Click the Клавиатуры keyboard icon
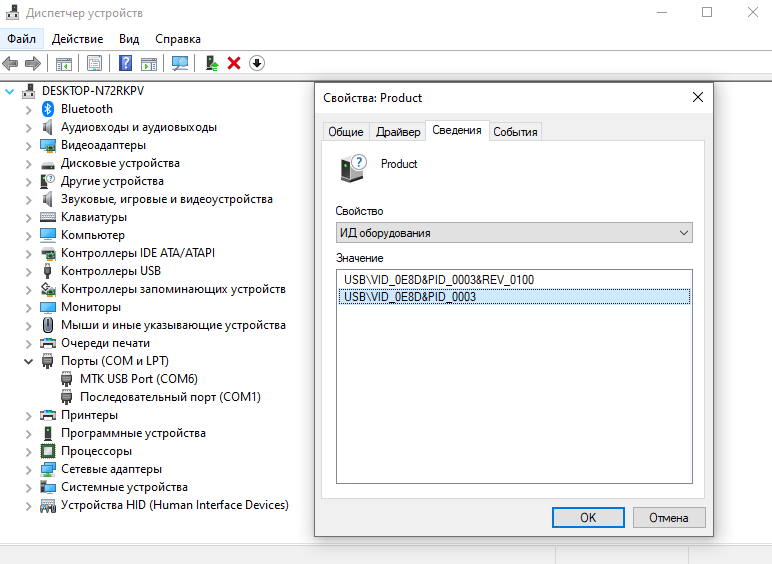This screenshot has width=772, height=564. pos(48,217)
